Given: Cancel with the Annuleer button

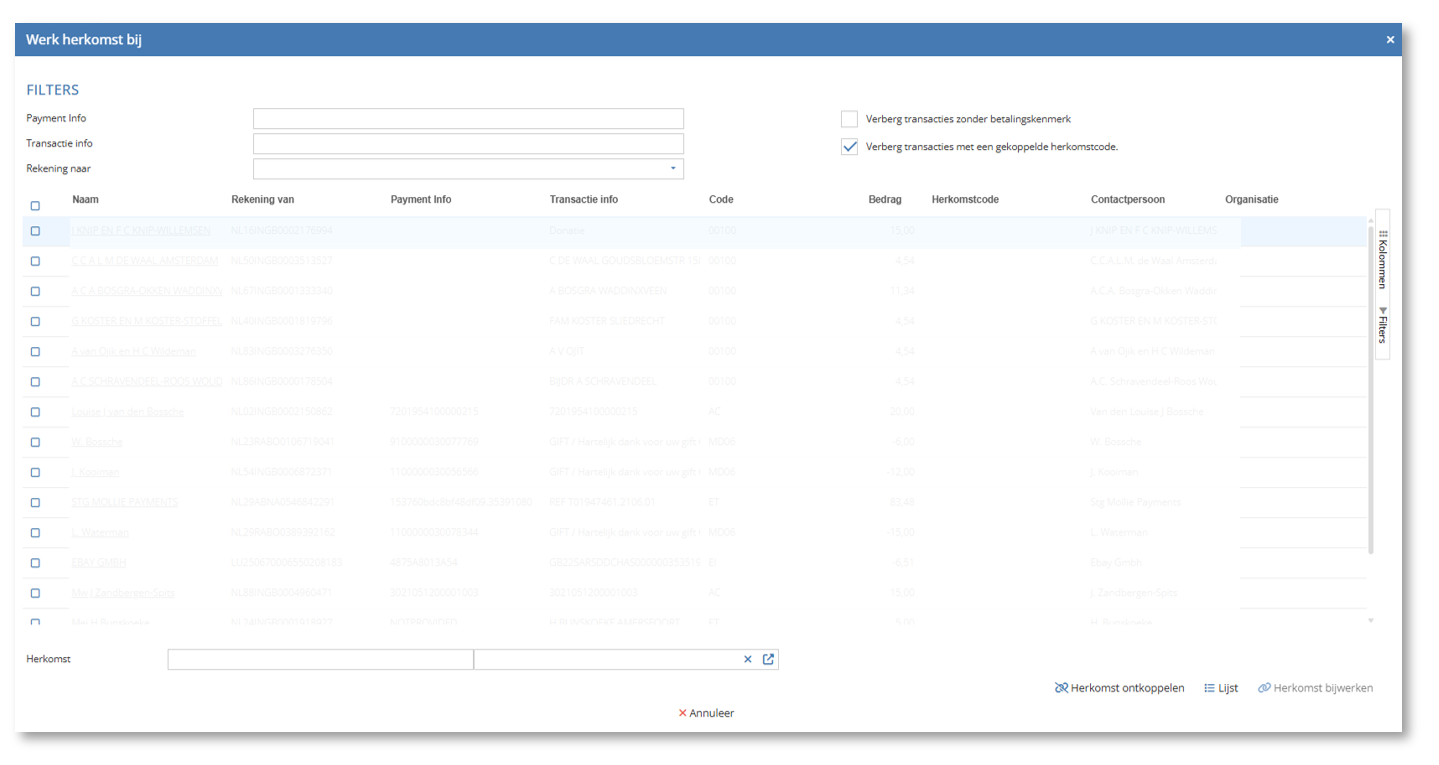Looking at the screenshot, I should (706, 713).
